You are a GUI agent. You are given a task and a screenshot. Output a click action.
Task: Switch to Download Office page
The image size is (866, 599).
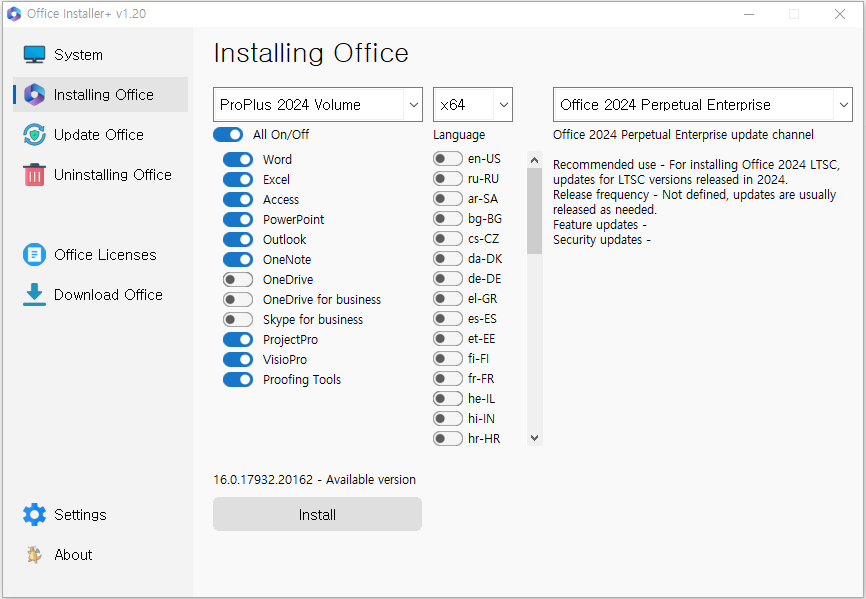101,295
